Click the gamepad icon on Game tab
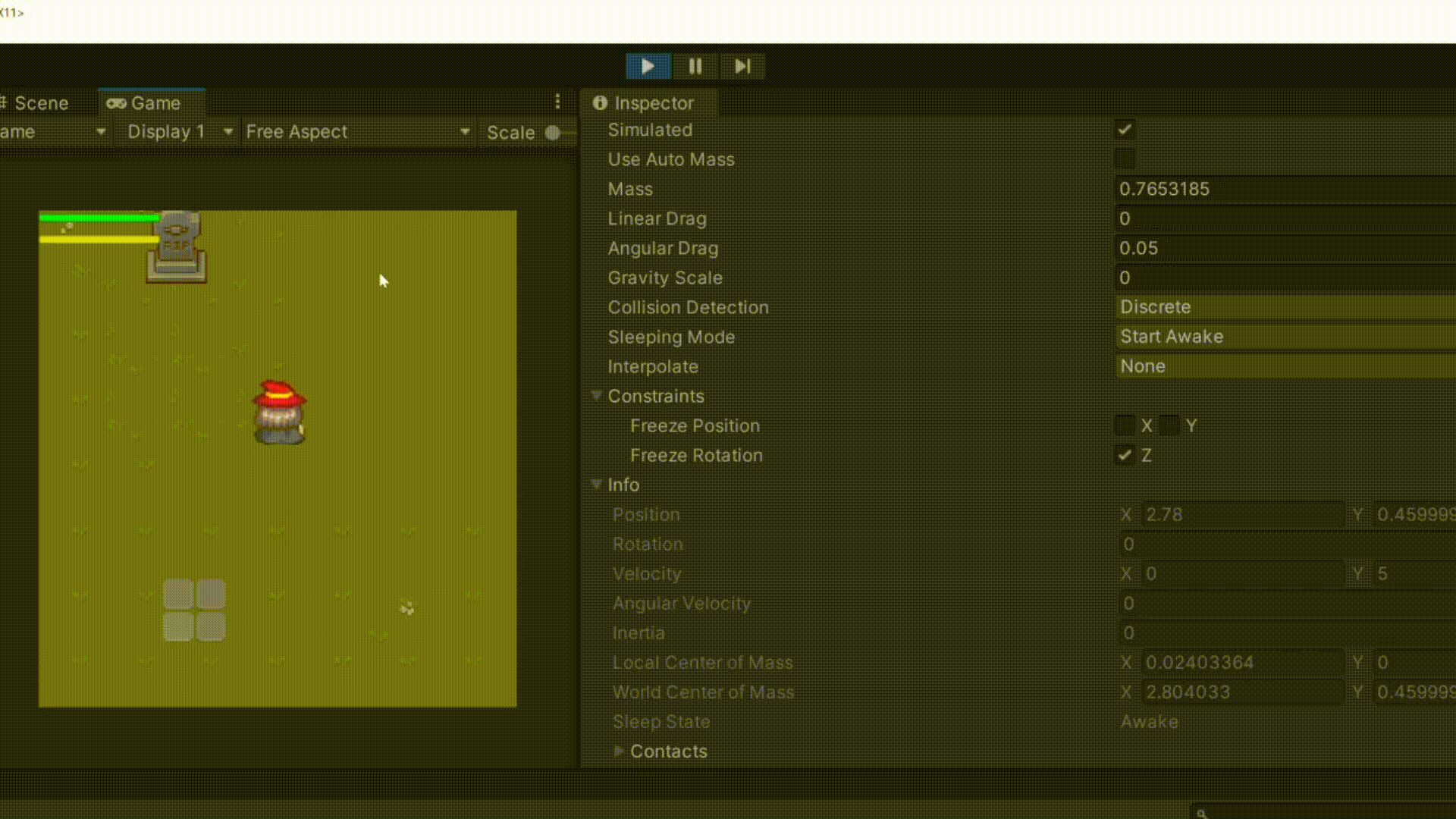The width and height of the screenshot is (1456, 819). click(x=116, y=103)
